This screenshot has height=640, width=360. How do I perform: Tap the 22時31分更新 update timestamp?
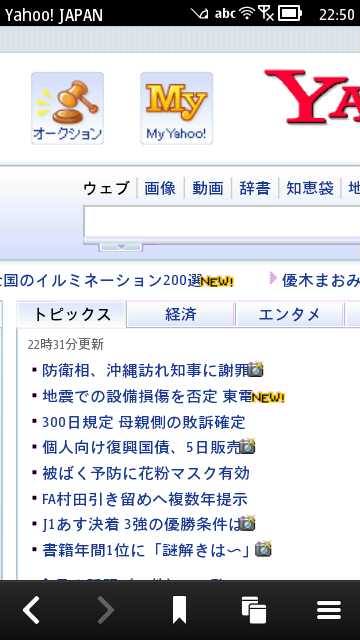pos(66,345)
